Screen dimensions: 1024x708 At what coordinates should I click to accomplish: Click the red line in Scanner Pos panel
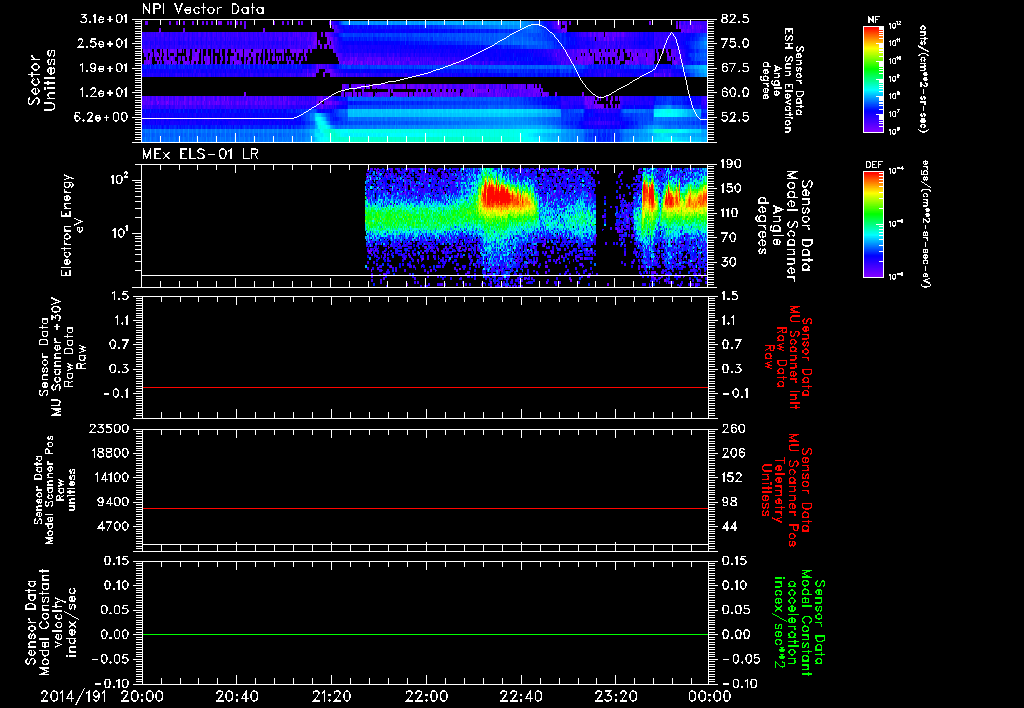click(425, 508)
